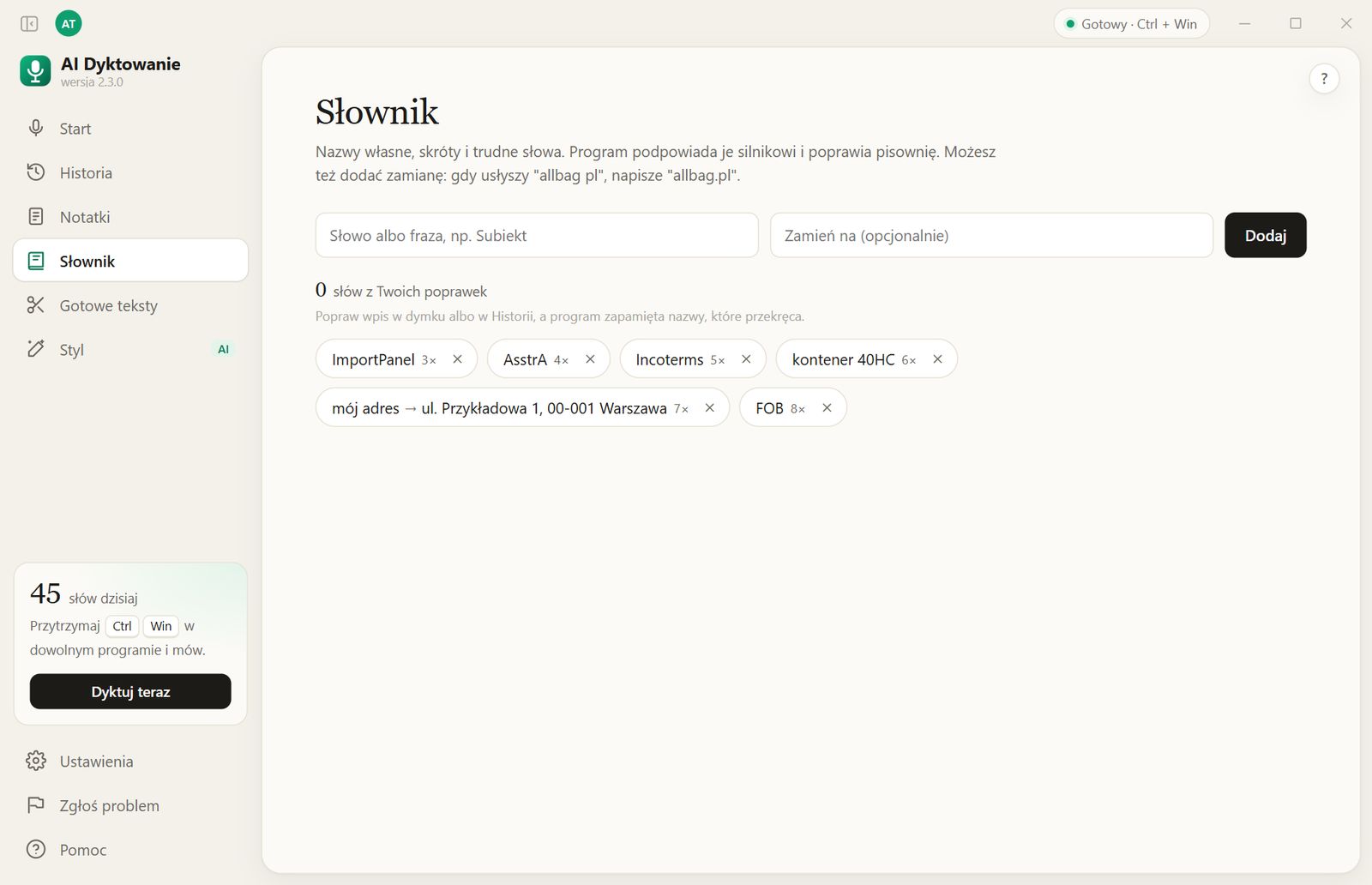Open Notatki in the sidebar

pos(130,217)
